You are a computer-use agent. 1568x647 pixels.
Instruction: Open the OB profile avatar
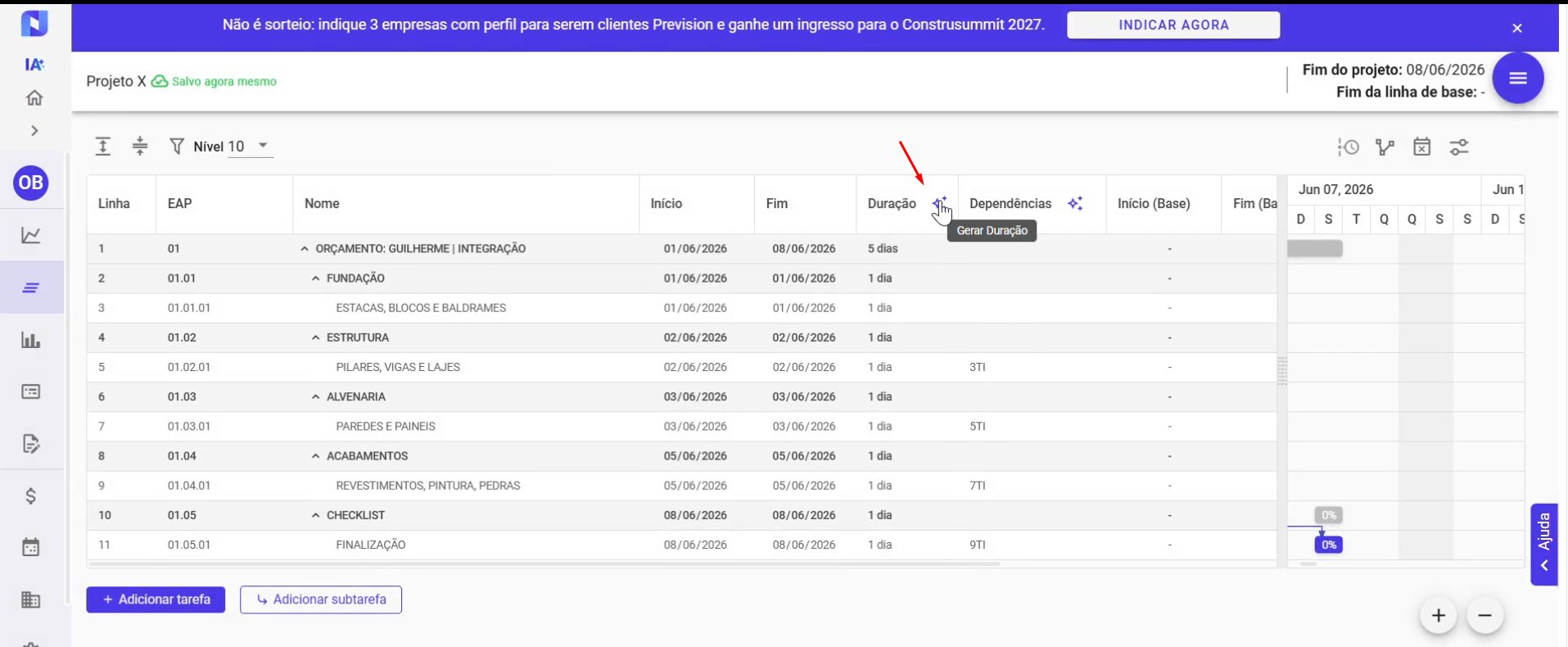[31, 183]
